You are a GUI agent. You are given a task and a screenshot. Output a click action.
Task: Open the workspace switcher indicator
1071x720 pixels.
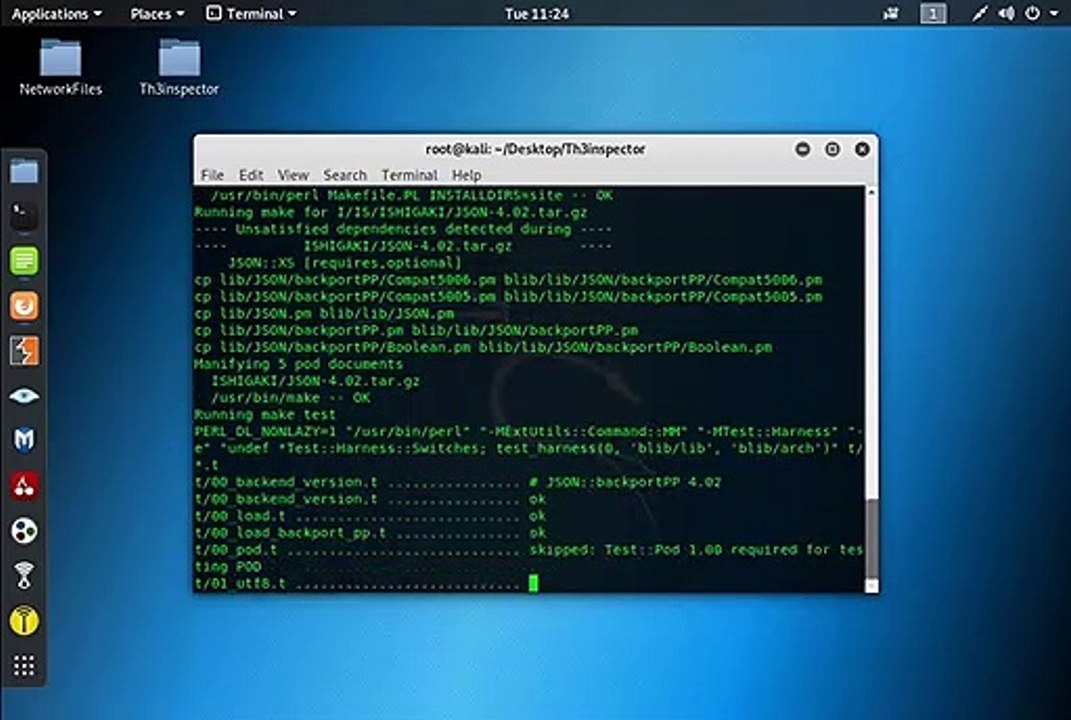pos(933,14)
